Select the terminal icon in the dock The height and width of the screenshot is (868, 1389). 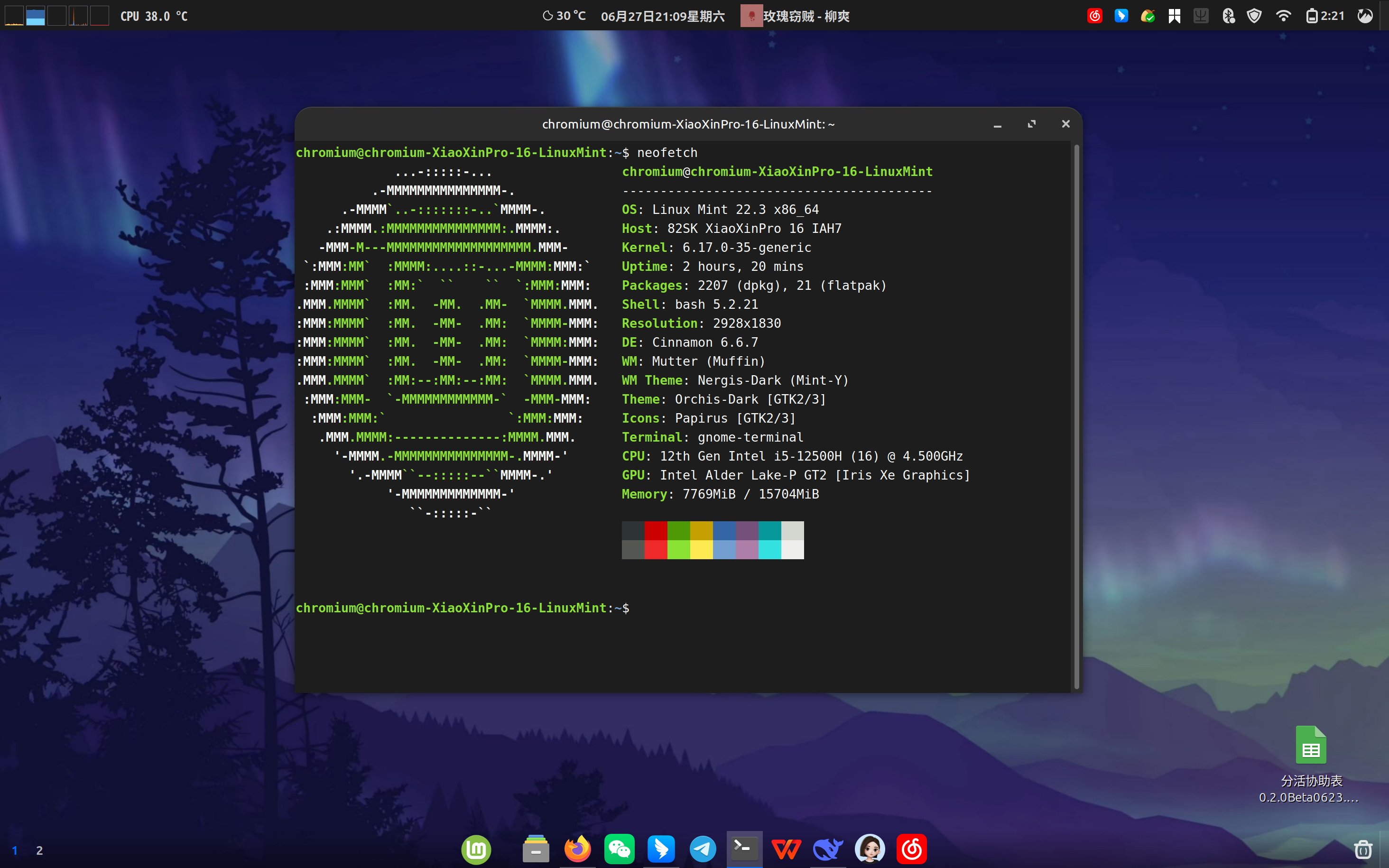pos(744,849)
